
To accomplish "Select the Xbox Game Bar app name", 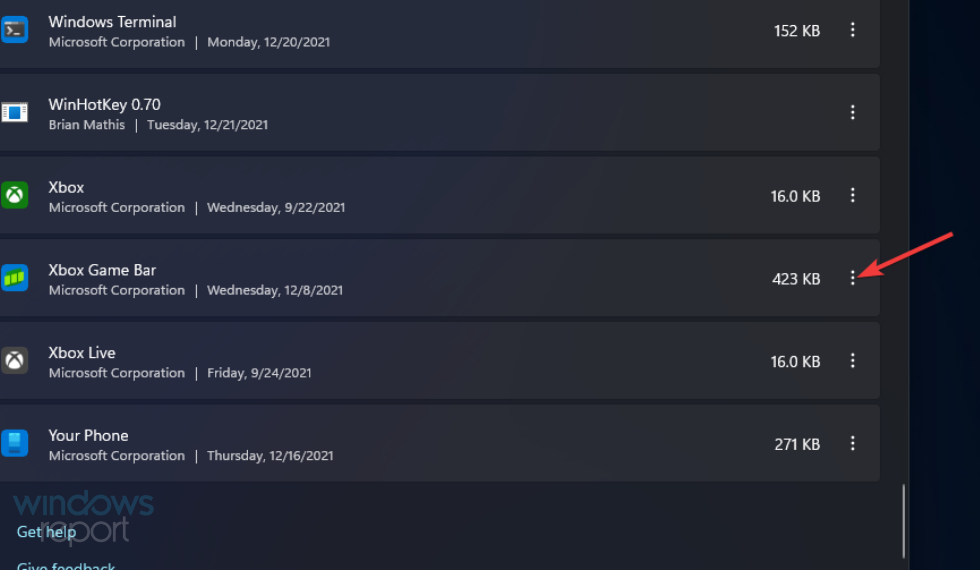I will coord(102,270).
